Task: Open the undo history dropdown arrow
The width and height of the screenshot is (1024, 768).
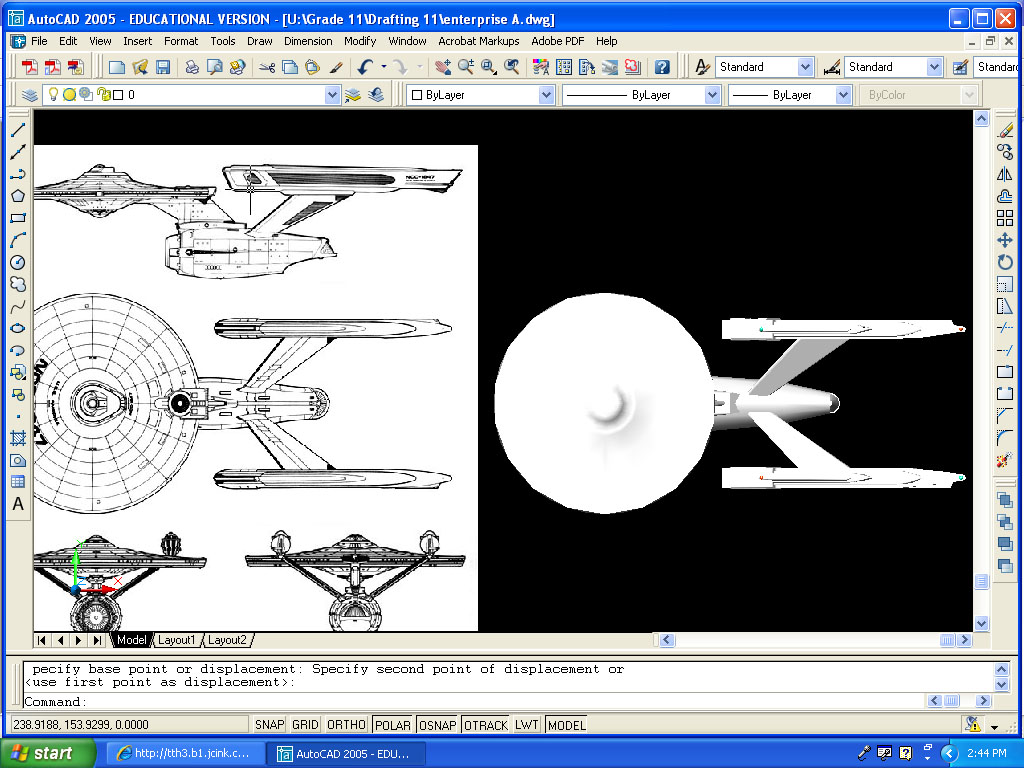Action: (x=384, y=67)
